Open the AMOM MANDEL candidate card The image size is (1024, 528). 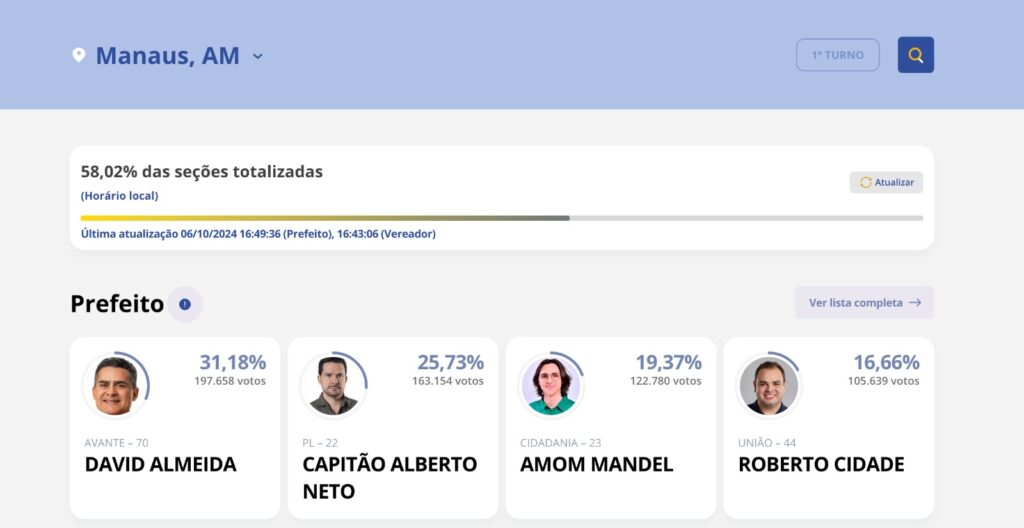[610, 427]
